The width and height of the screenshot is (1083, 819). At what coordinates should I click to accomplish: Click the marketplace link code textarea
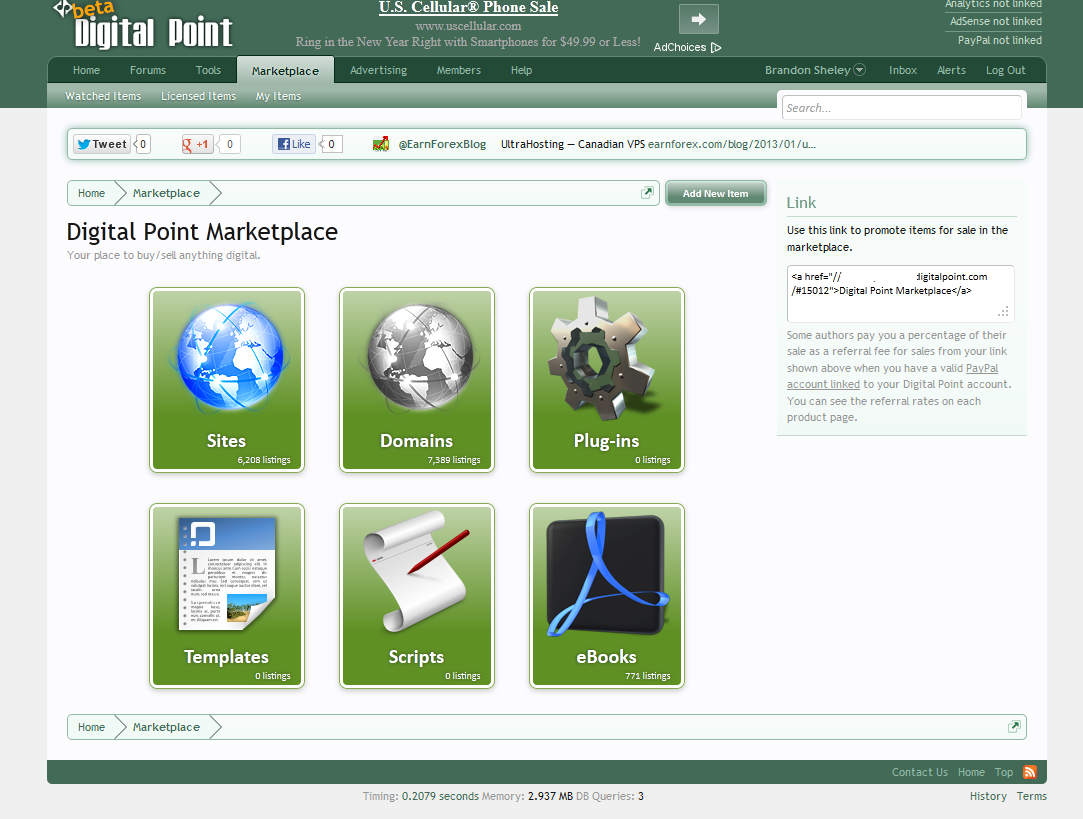901,293
